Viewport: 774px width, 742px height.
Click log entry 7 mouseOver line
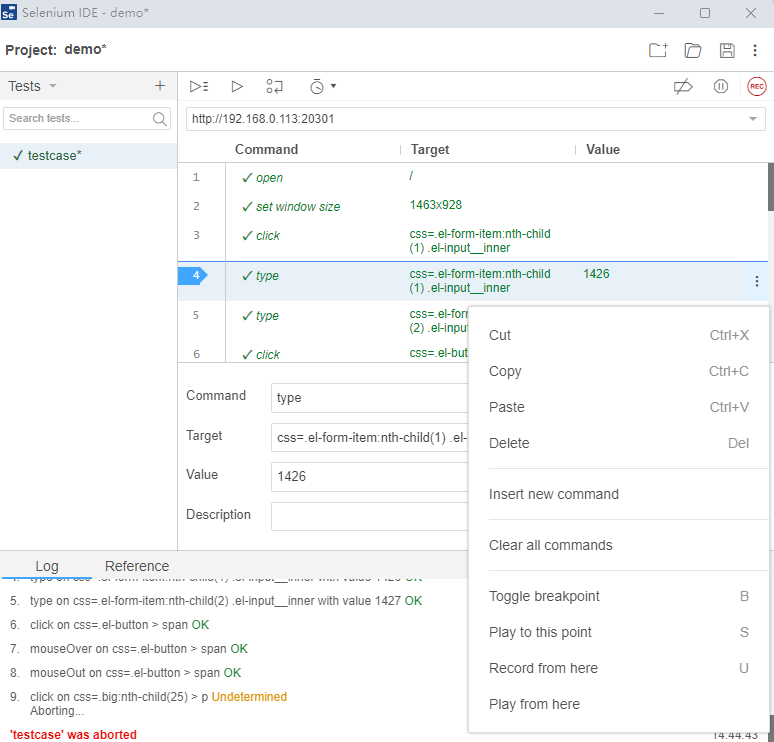click(129, 649)
